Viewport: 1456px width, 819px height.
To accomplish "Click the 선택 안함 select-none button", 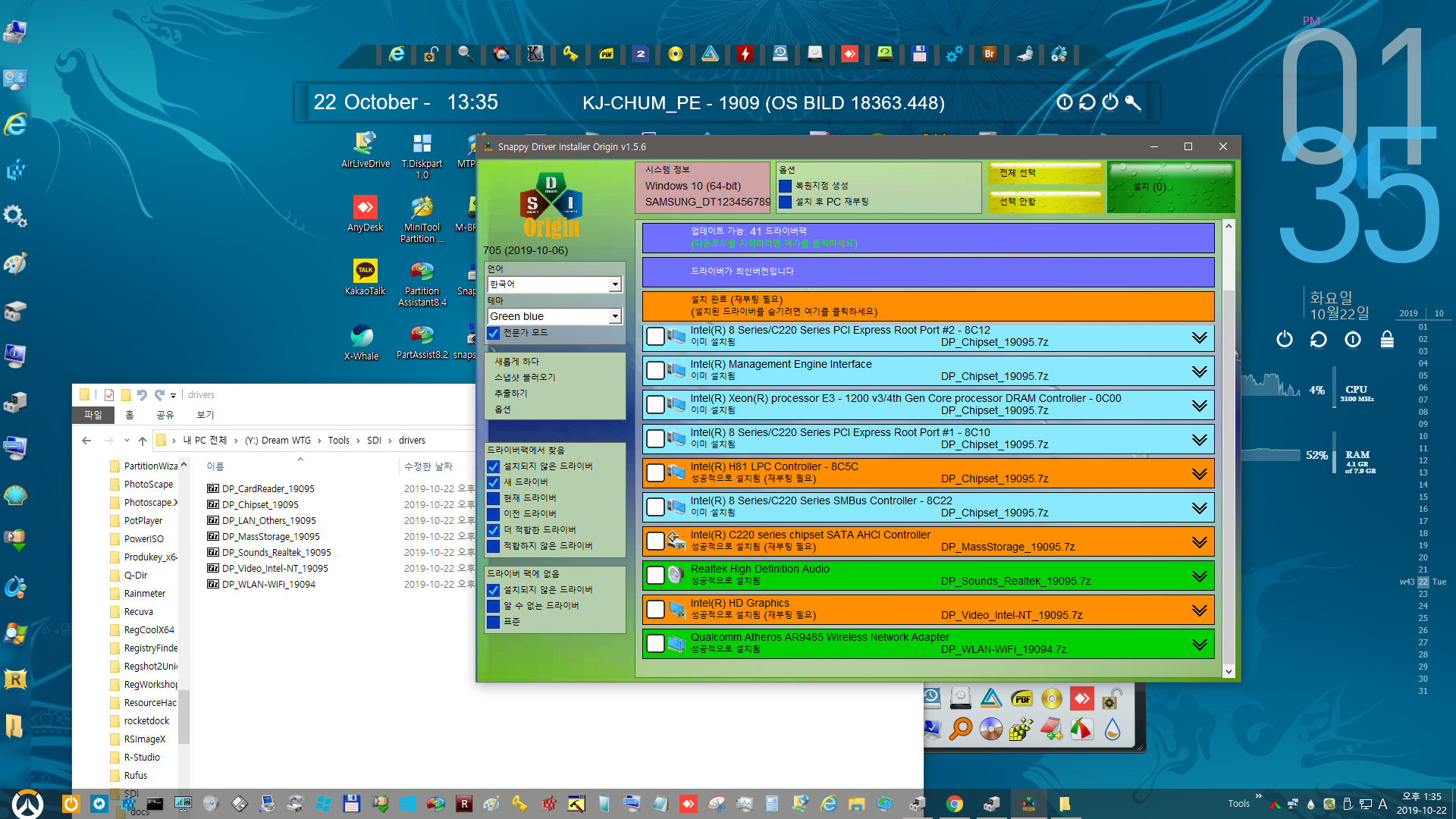I will click(1046, 202).
